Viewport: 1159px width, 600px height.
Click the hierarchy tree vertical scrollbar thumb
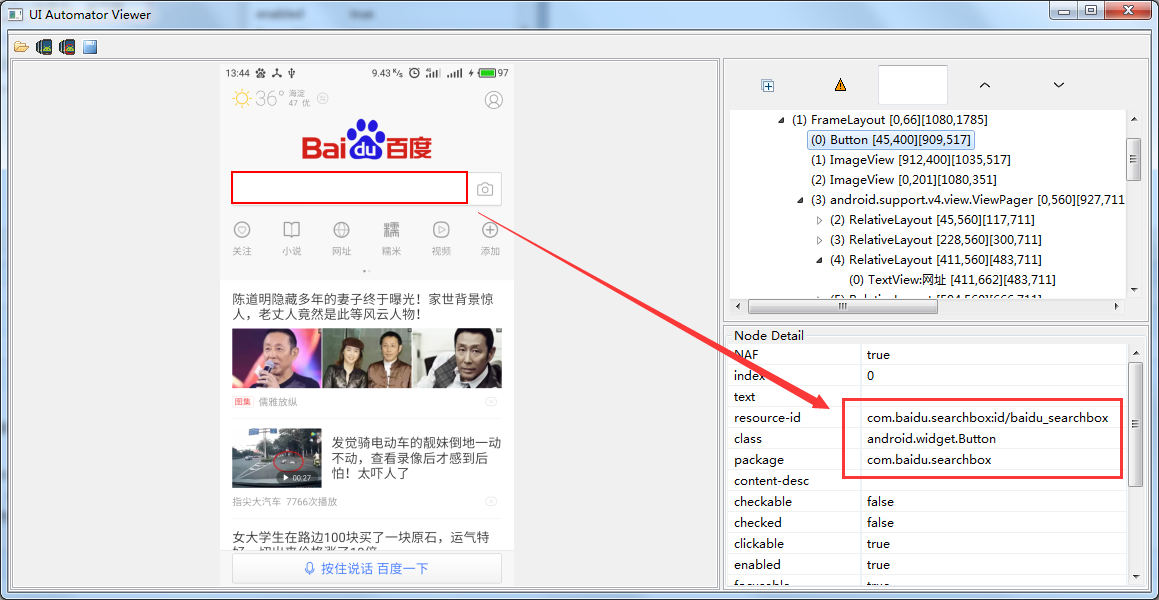coord(1132,159)
